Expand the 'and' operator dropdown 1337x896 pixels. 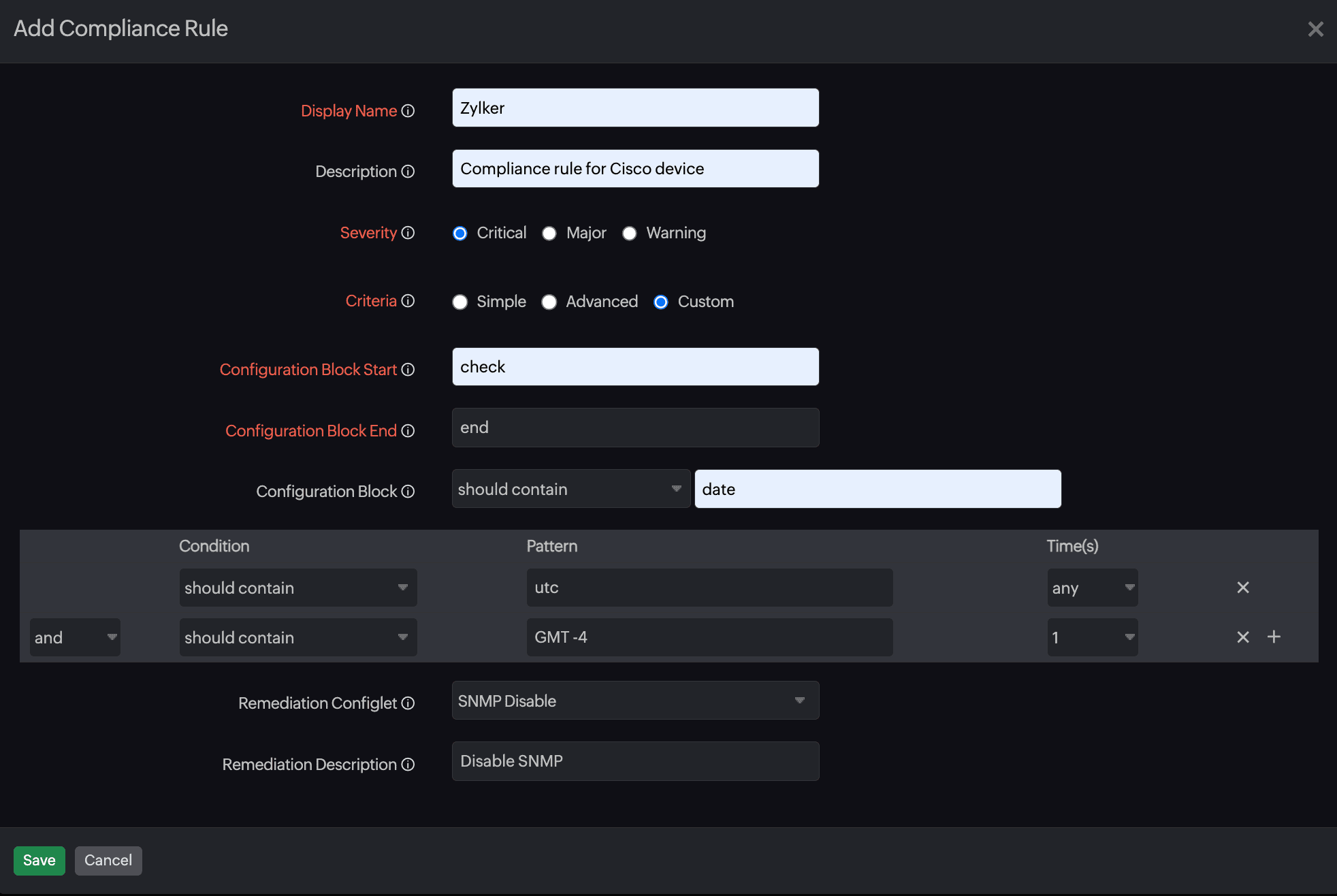pyautogui.click(x=75, y=637)
